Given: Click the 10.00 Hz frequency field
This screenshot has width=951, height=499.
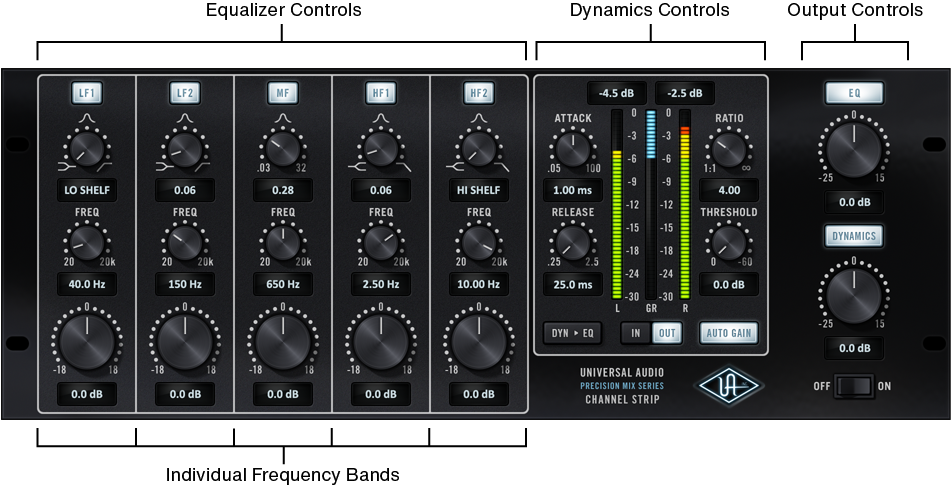Looking at the screenshot, I should [479, 284].
